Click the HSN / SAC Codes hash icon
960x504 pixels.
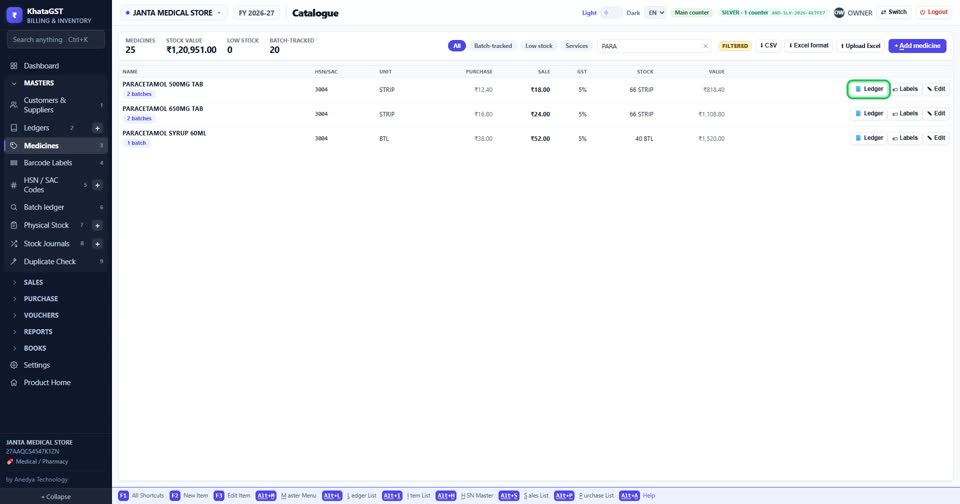click(13, 185)
